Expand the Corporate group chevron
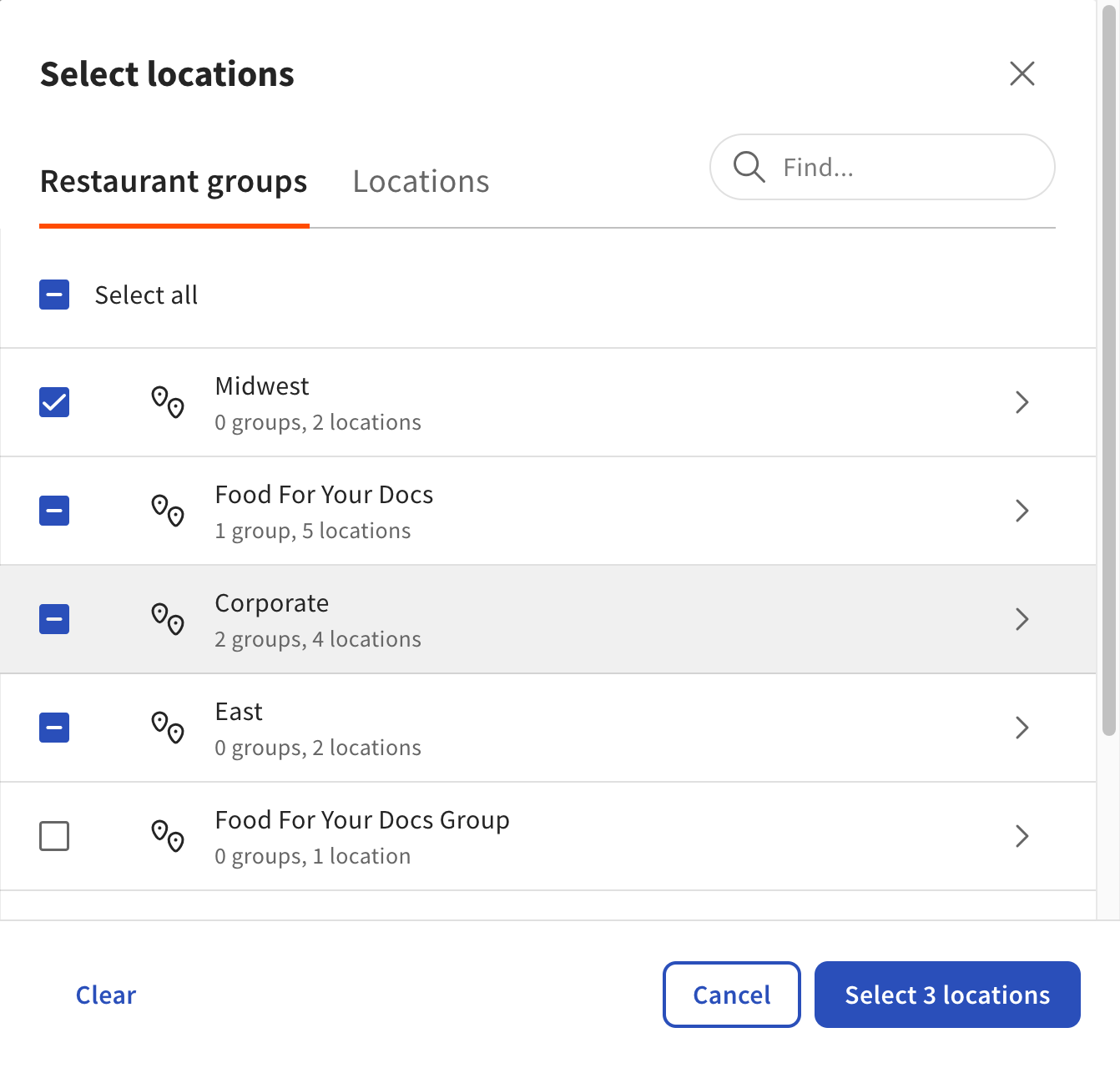Screen dimensions: 1120x1068 pos(1022,619)
